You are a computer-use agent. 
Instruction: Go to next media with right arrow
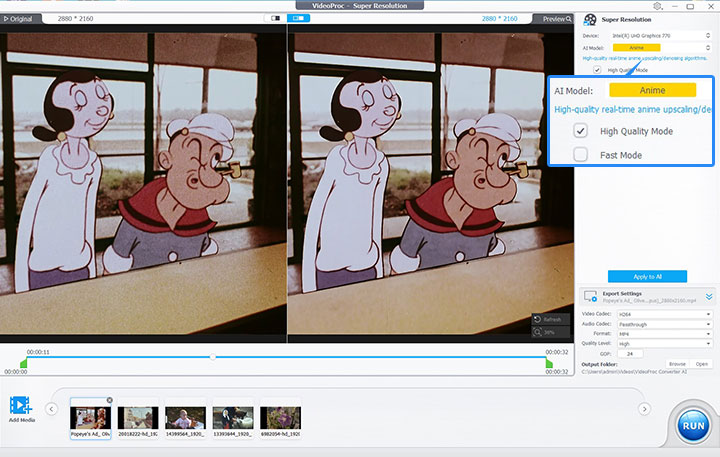(644, 409)
